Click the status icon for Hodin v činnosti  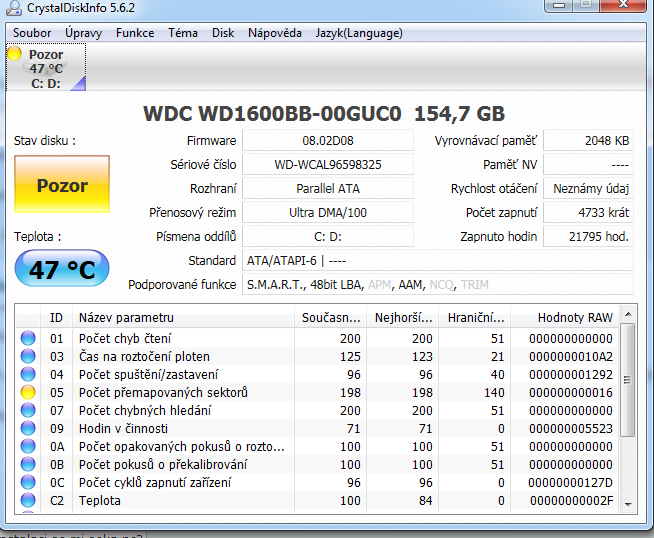pyautogui.click(x=28, y=428)
